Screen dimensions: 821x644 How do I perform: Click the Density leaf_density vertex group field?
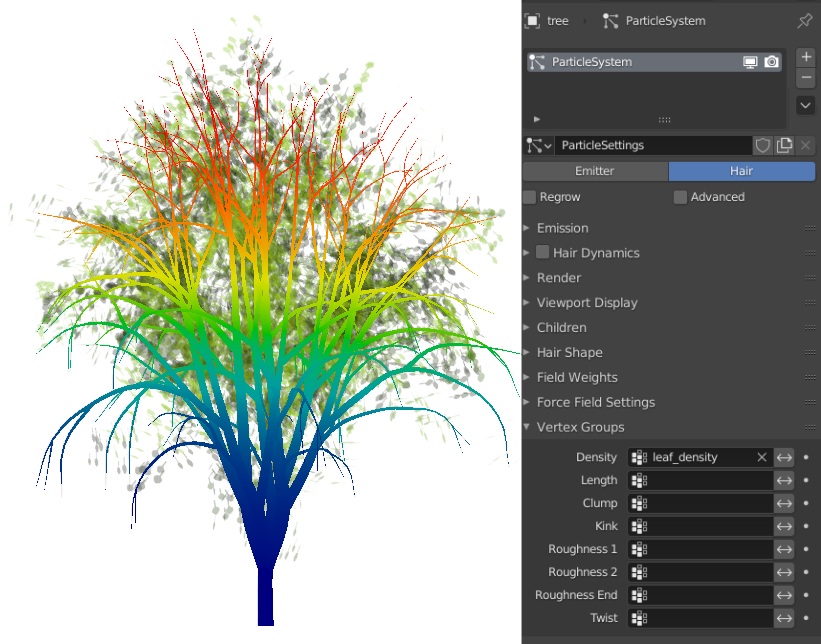click(x=701, y=458)
